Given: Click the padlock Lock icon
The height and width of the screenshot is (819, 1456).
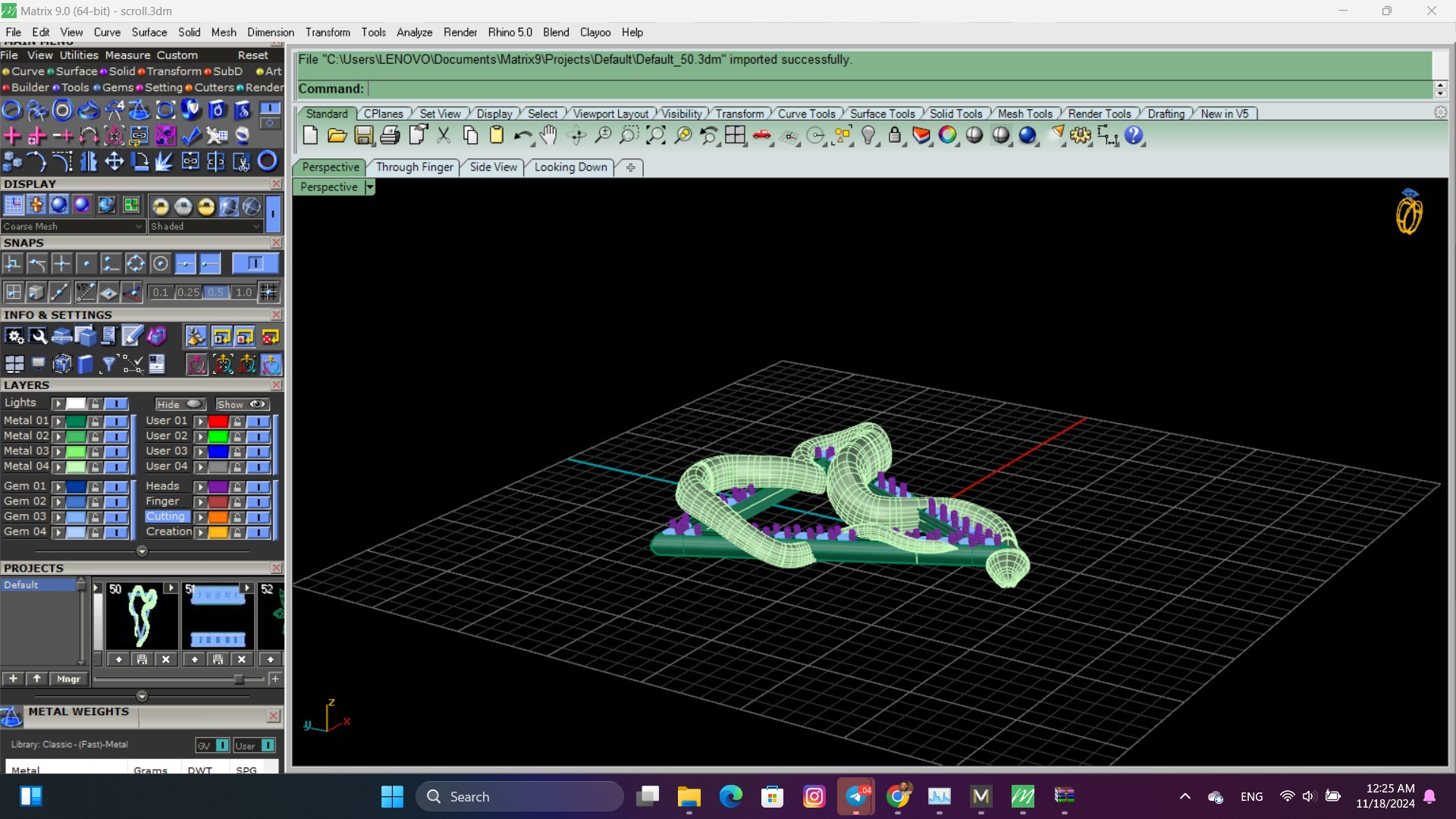Looking at the screenshot, I should [895, 135].
